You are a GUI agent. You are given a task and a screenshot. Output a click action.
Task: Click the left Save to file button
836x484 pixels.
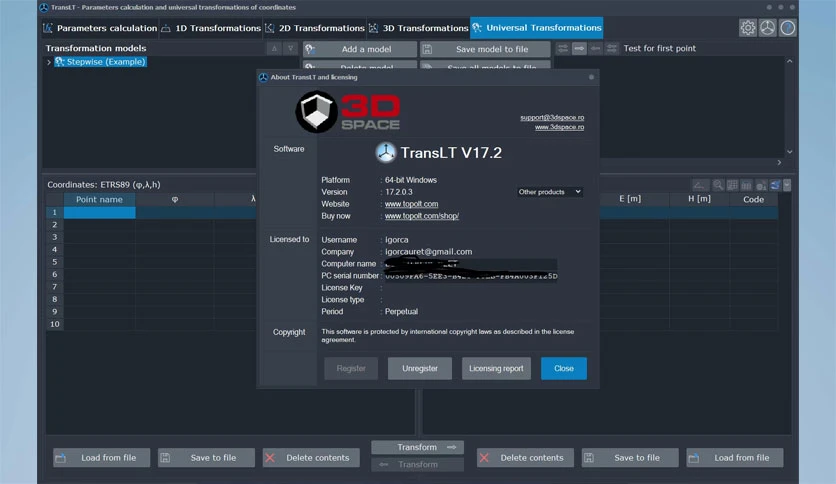[x=206, y=458]
